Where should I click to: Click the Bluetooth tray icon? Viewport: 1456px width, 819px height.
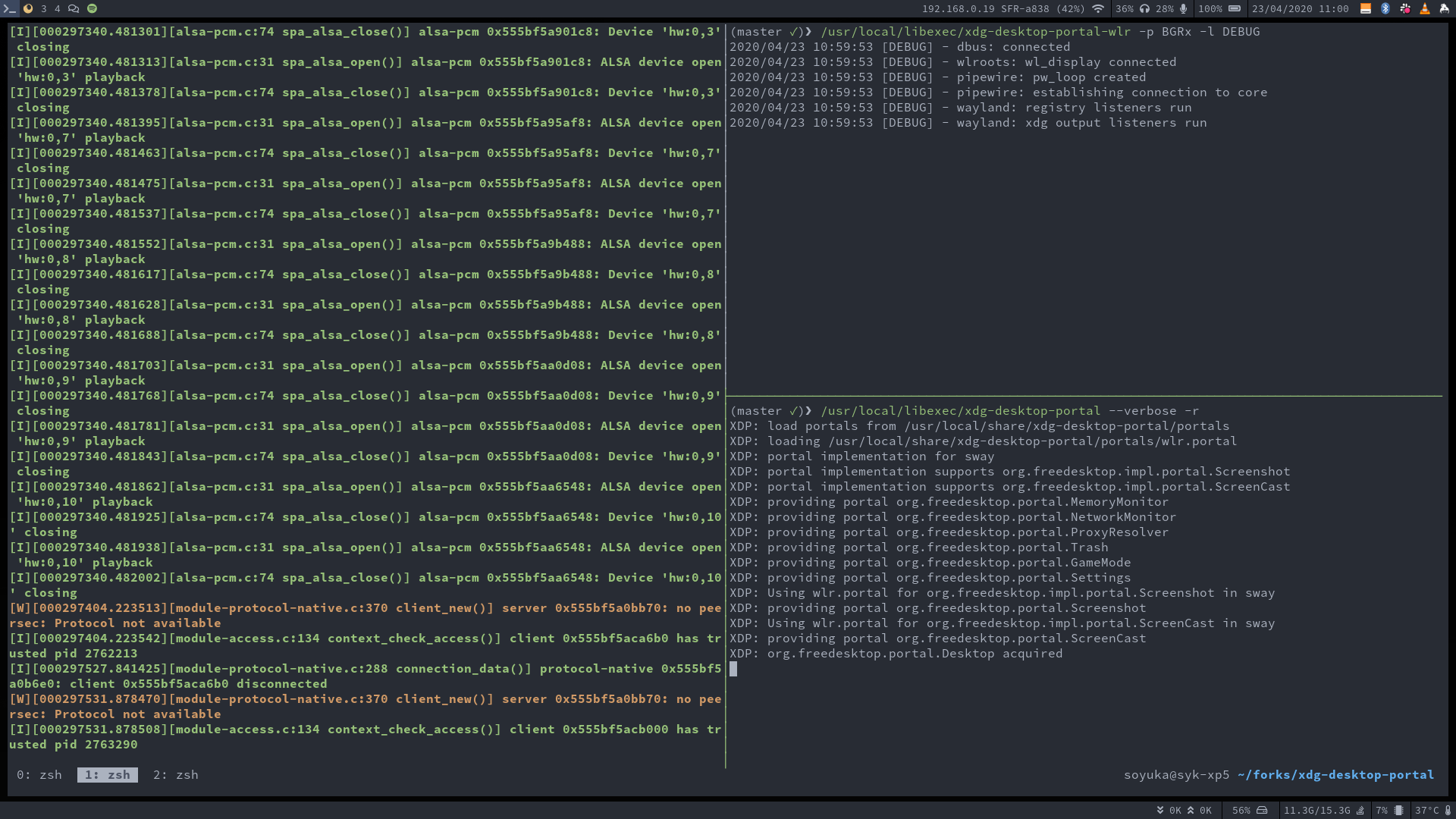[1385, 9]
